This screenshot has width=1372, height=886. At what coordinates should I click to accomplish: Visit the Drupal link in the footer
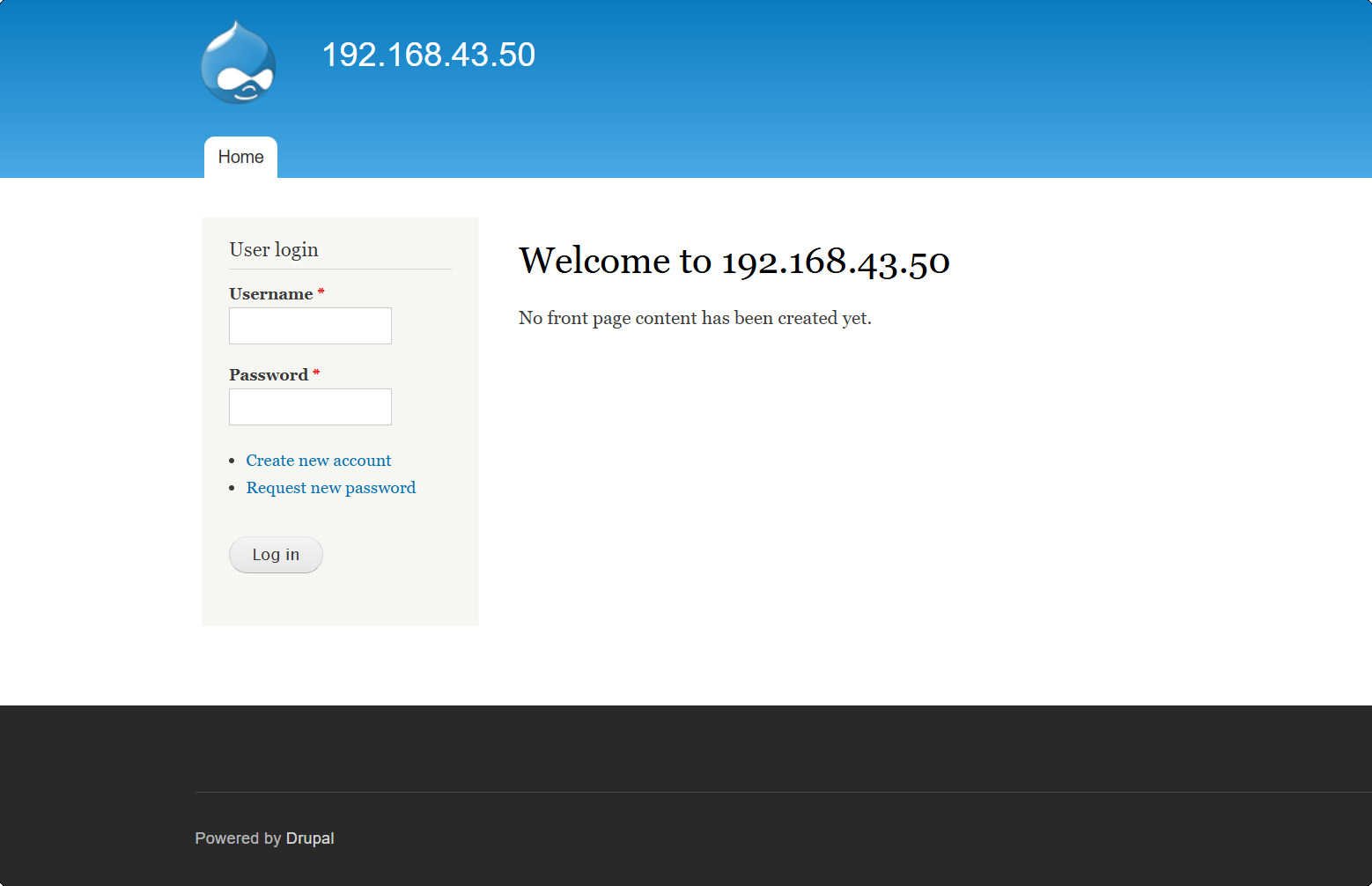pyautogui.click(x=310, y=838)
